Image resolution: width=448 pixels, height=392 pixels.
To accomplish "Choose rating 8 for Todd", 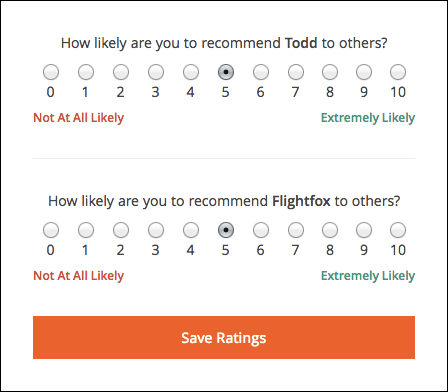I will pyautogui.click(x=330, y=72).
